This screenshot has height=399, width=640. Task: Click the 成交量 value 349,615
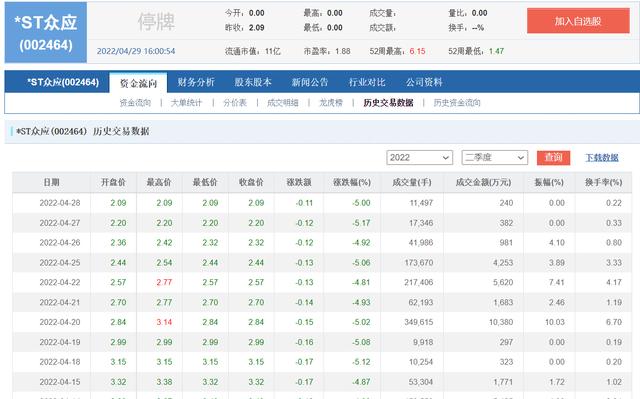coord(419,322)
